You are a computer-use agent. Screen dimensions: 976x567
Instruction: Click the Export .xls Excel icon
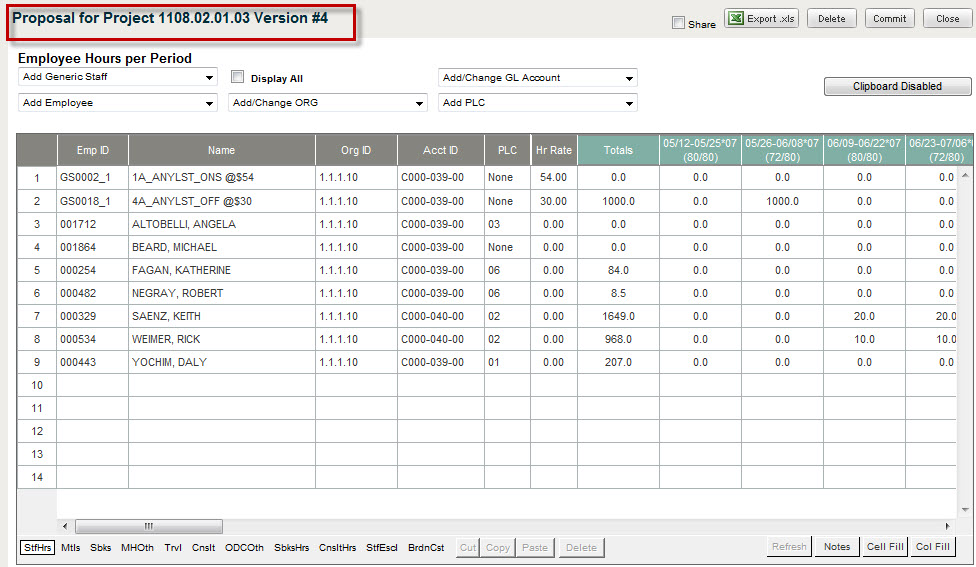click(736, 18)
